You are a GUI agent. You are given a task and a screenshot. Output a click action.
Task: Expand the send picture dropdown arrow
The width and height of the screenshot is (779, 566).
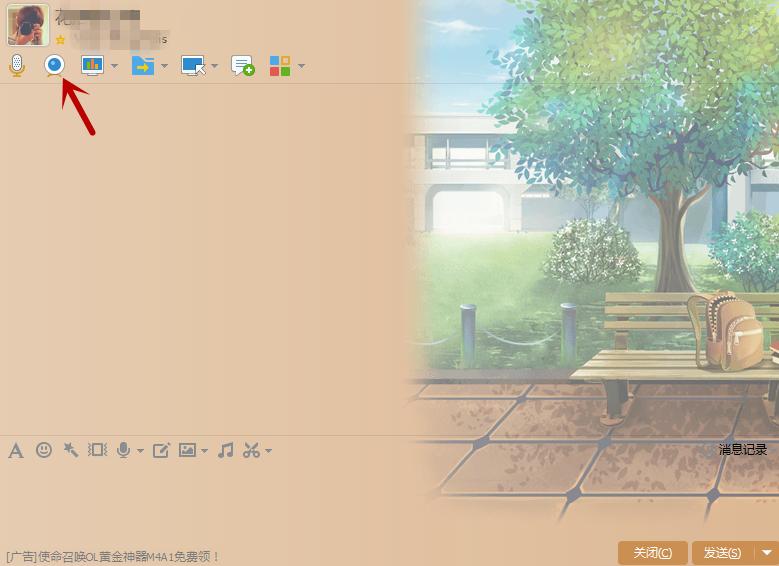click(204, 451)
